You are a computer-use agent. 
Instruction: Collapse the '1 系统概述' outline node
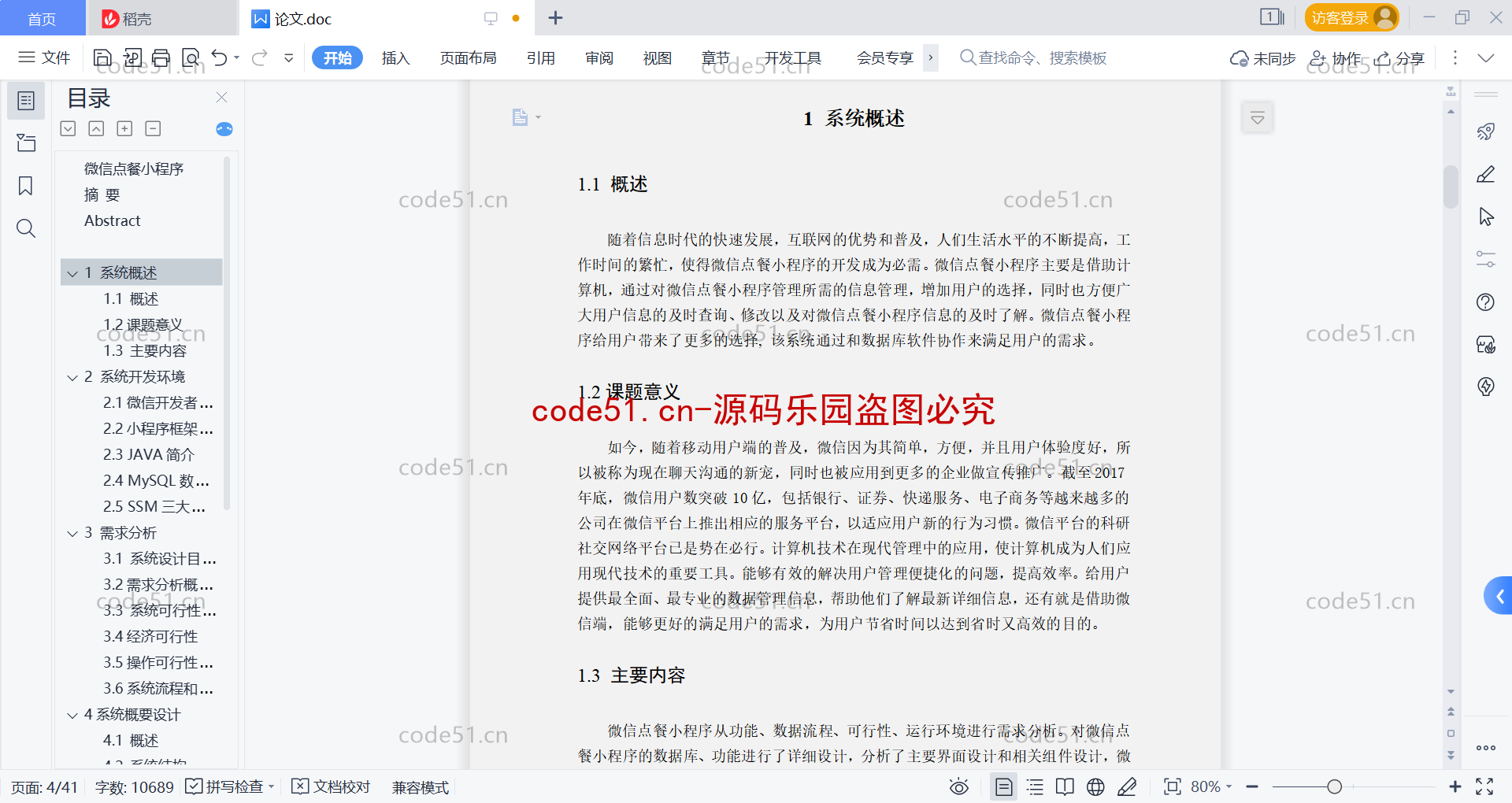click(x=72, y=273)
